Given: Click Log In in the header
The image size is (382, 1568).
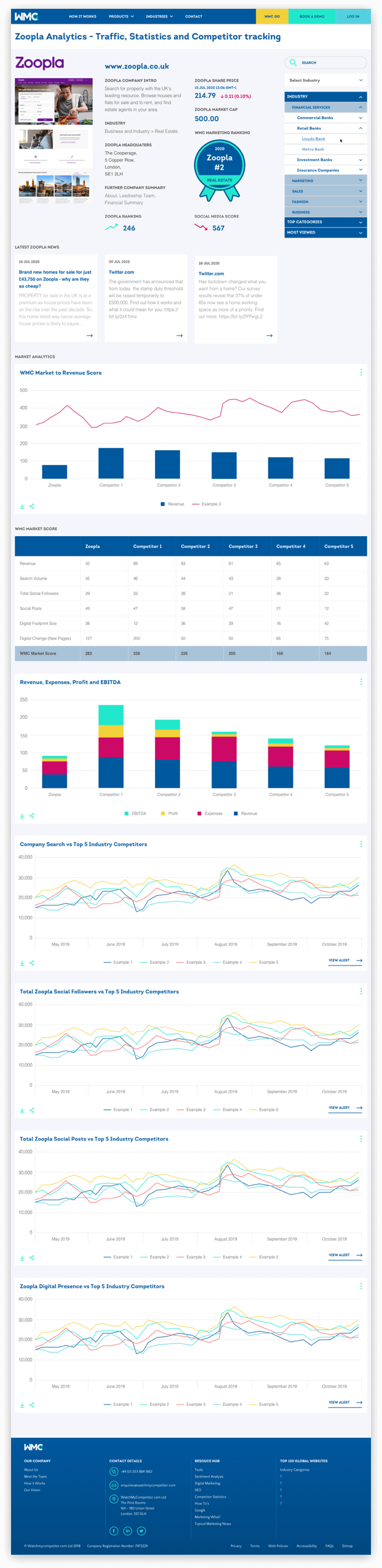Looking at the screenshot, I should pyautogui.click(x=353, y=17).
